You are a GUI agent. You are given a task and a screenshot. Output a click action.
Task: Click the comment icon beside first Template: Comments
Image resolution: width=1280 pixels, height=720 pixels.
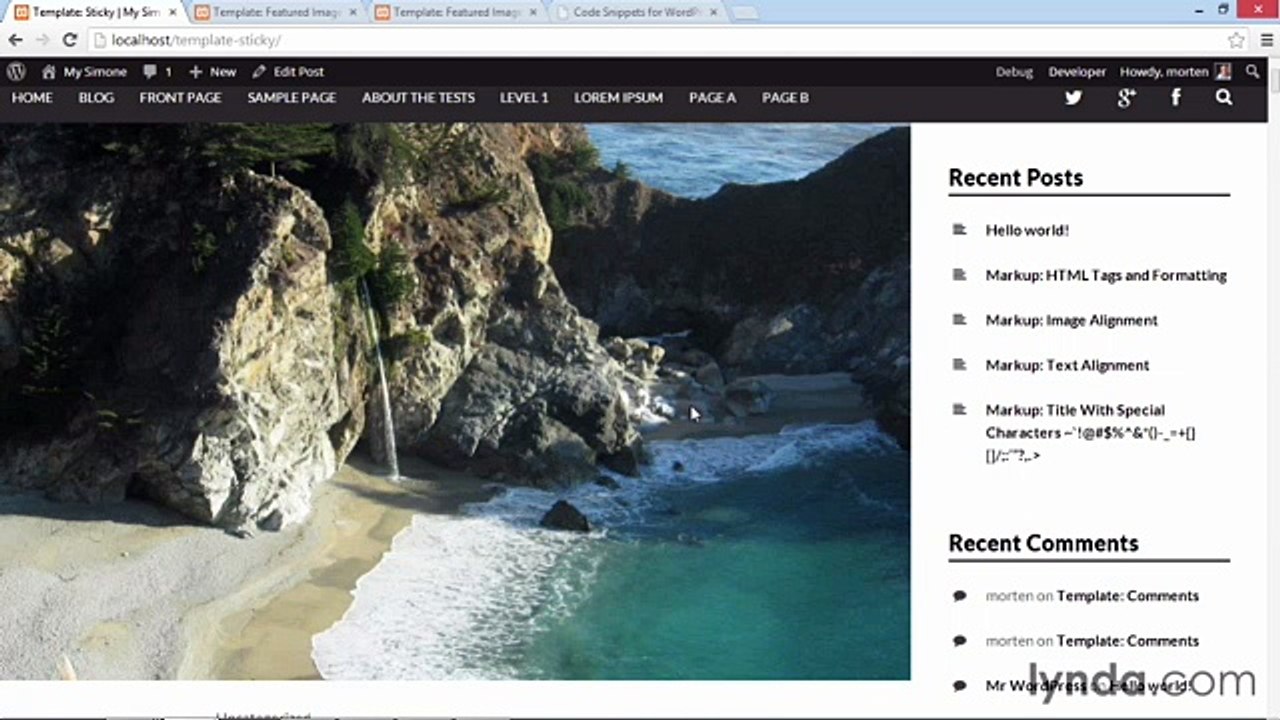point(959,596)
